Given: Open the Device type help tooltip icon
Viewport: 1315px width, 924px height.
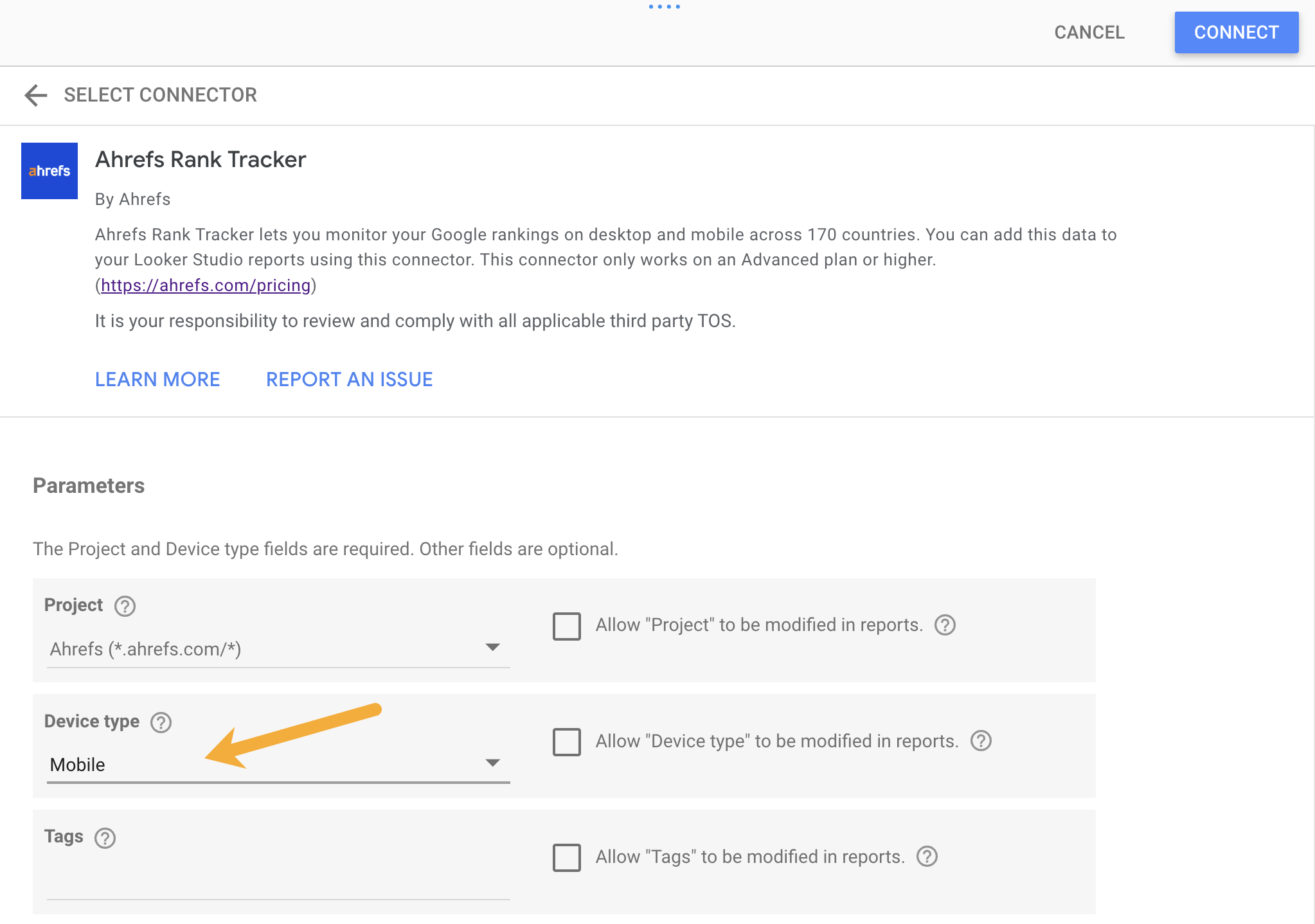Looking at the screenshot, I should pyautogui.click(x=161, y=722).
